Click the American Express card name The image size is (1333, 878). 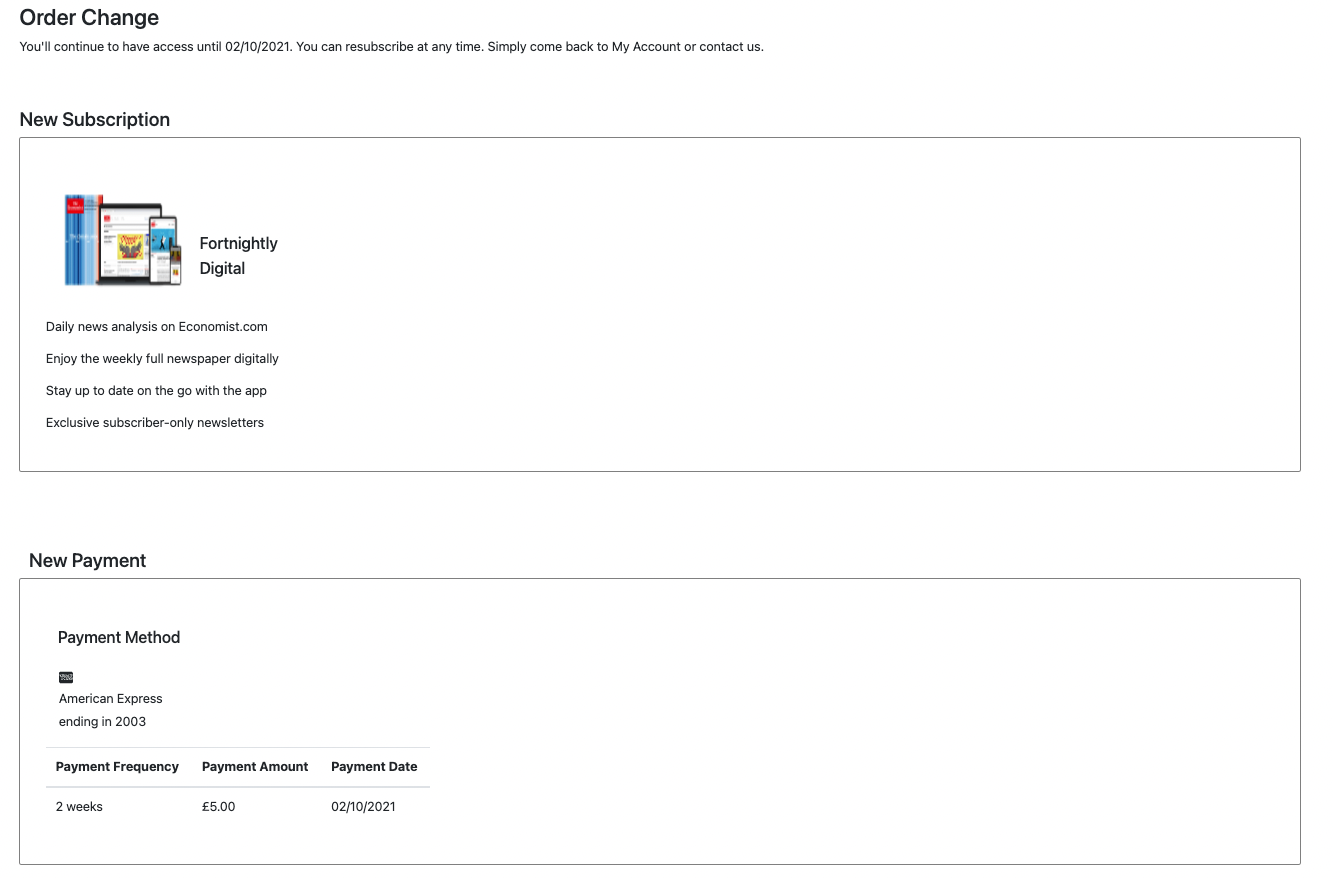(110, 699)
